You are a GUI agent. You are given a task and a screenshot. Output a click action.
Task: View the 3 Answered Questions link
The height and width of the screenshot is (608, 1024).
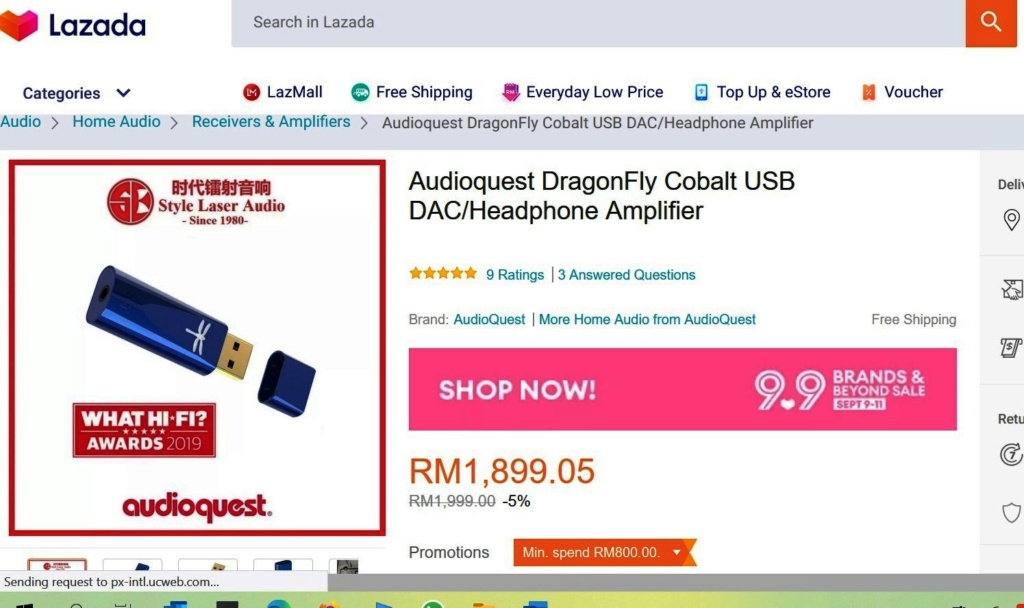[x=626, y=275]
